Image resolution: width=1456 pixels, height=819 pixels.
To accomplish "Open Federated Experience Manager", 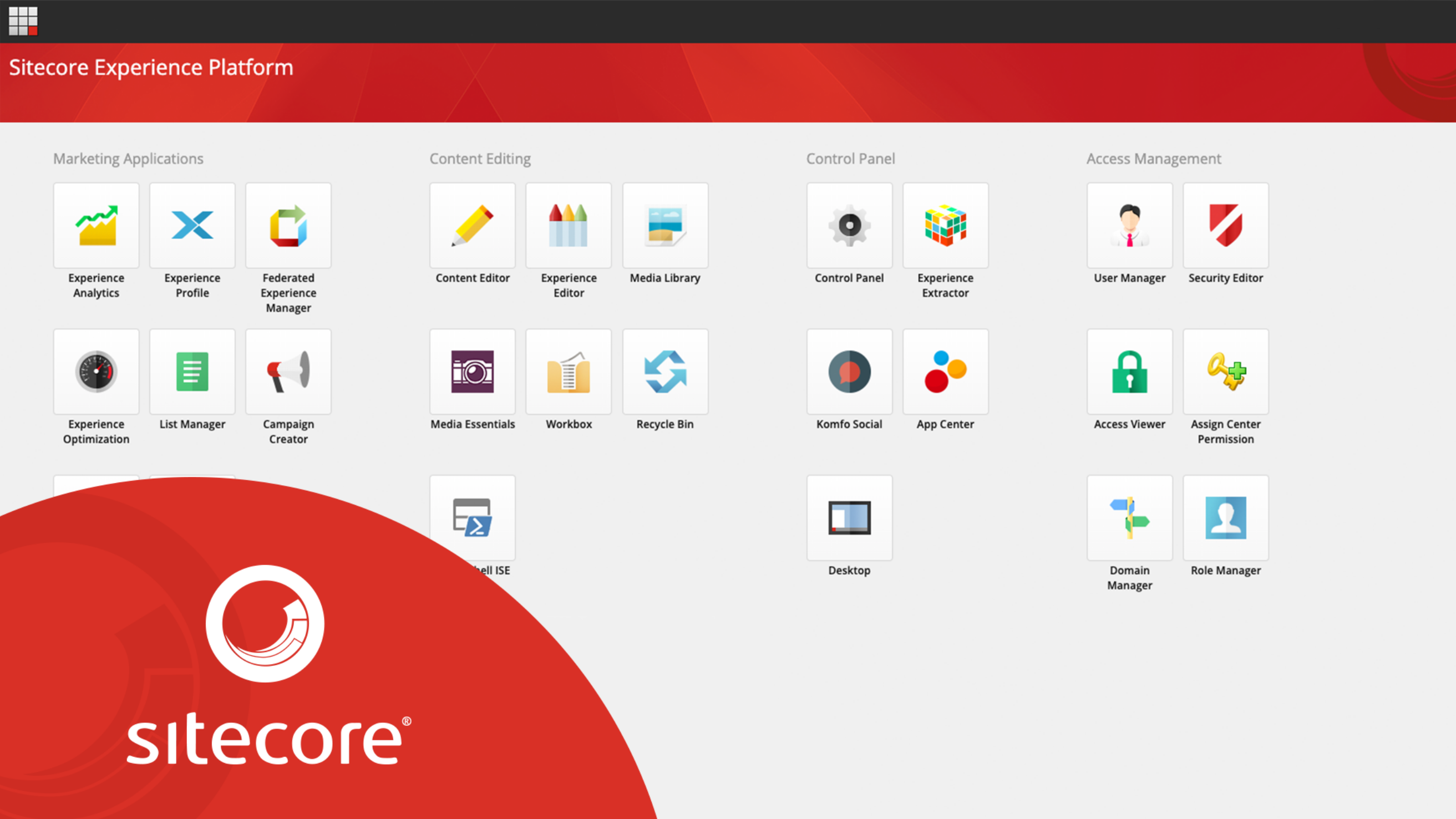I will (x=288, y=225).
